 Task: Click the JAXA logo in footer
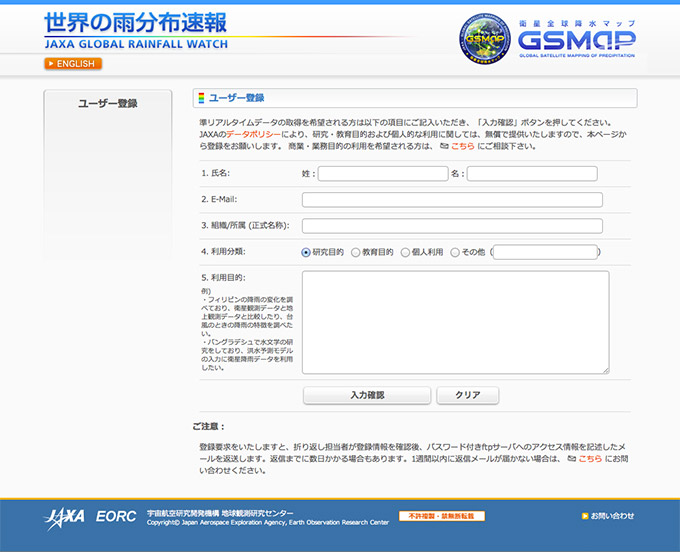click(65, 517)
